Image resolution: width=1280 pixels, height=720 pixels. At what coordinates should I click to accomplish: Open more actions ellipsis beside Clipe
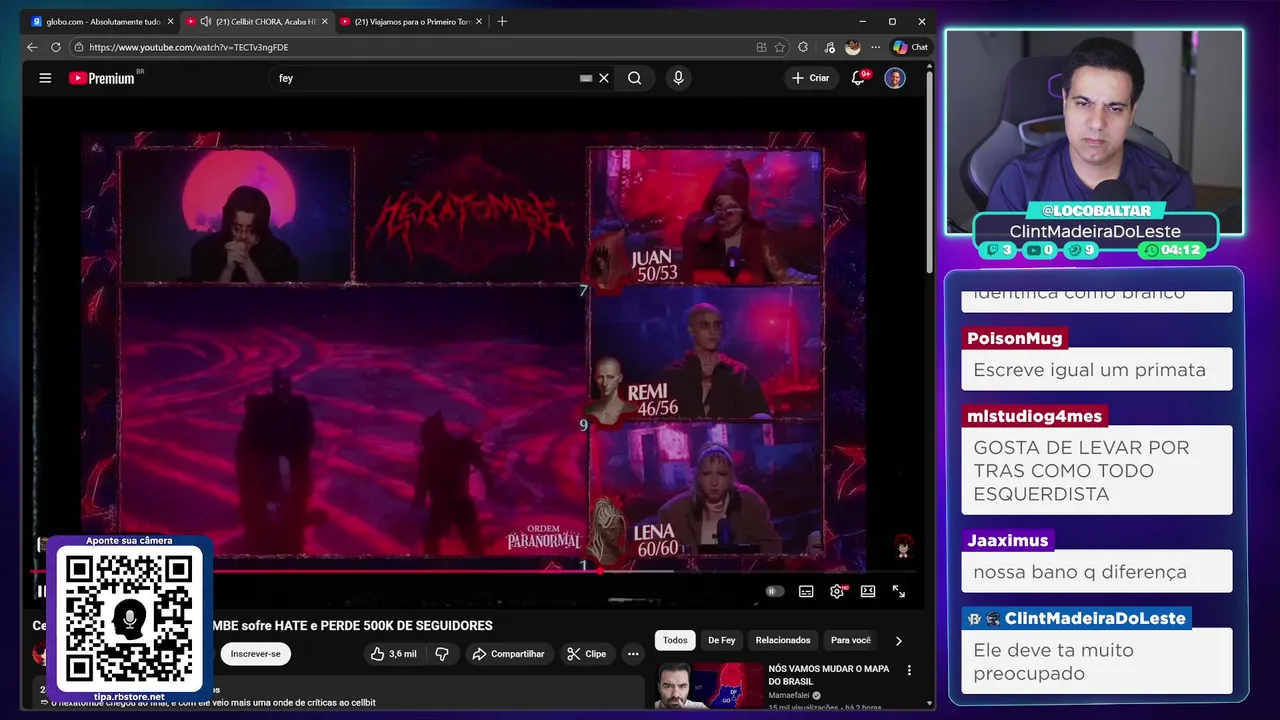[x=633, y=654]
